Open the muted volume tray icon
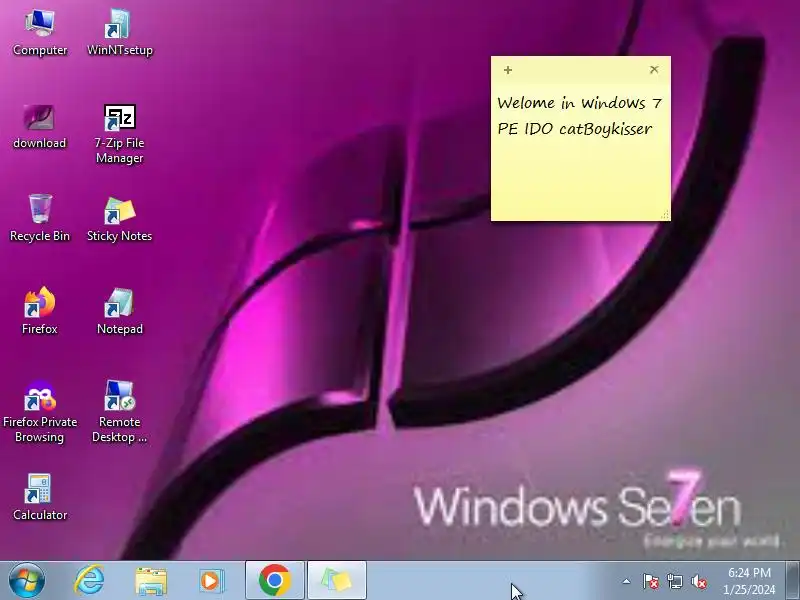The width and height of the screenshot is (800, 600). [698, 581]
